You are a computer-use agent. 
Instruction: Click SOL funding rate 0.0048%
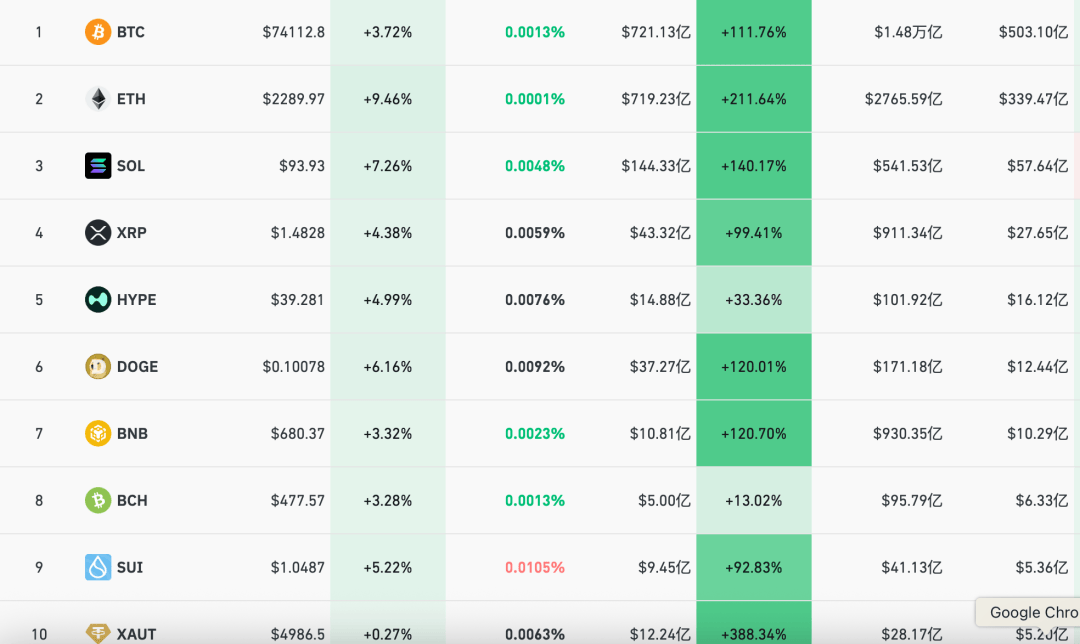point(534,166)
